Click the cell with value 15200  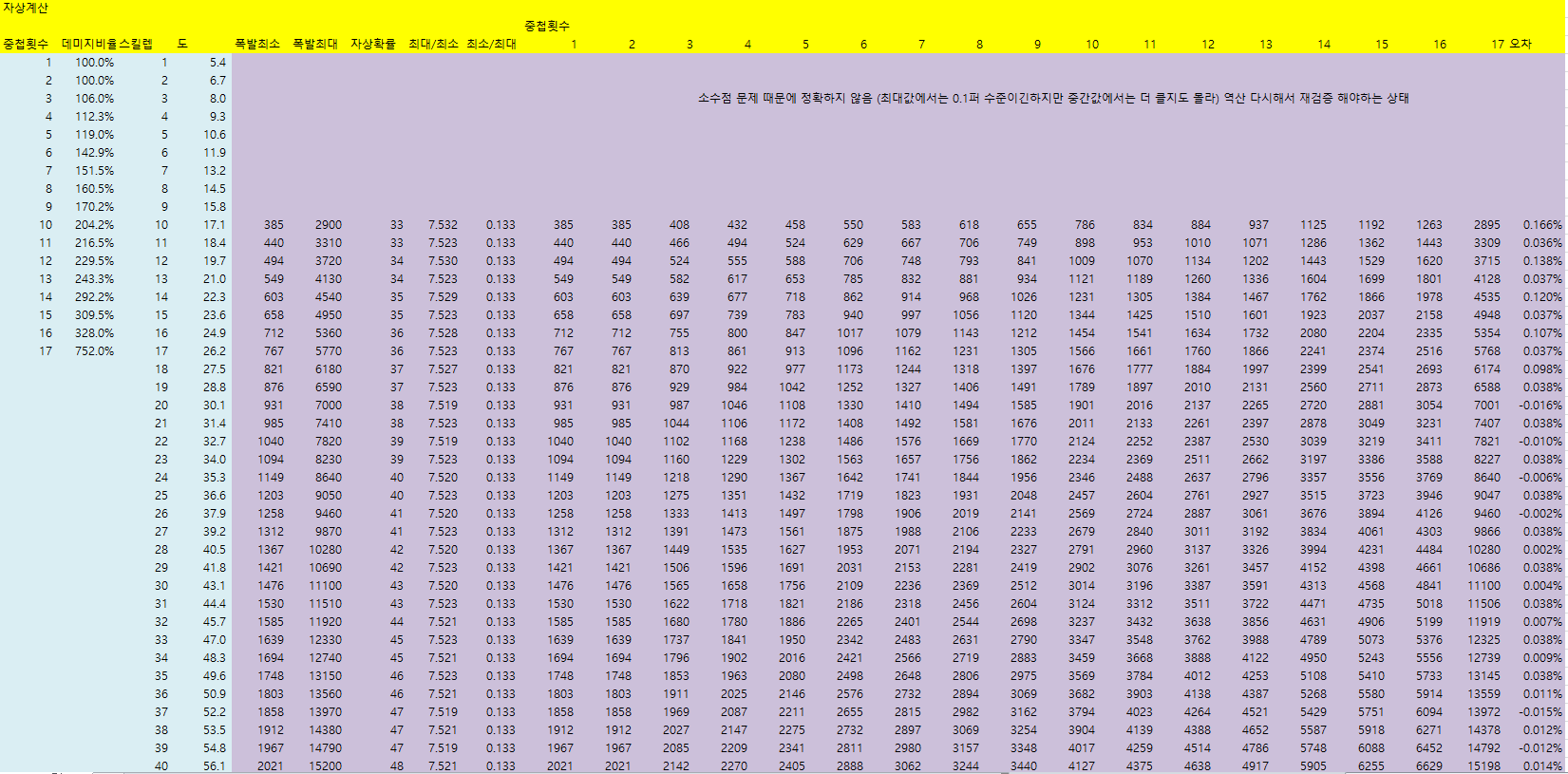tap(325, 766)
